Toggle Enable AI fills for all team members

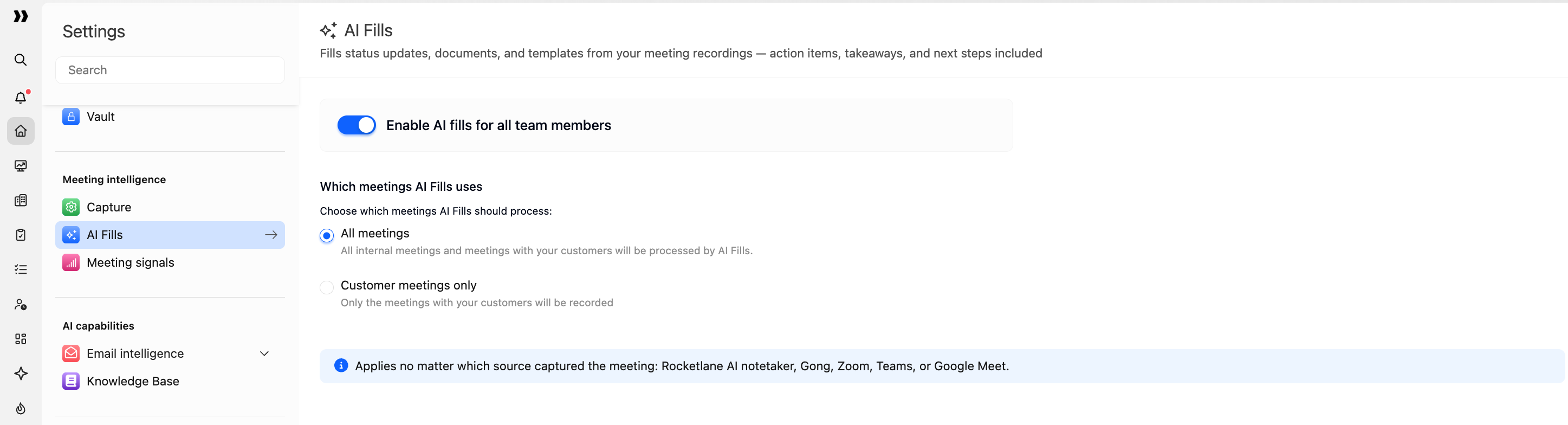tap(357, 125)
